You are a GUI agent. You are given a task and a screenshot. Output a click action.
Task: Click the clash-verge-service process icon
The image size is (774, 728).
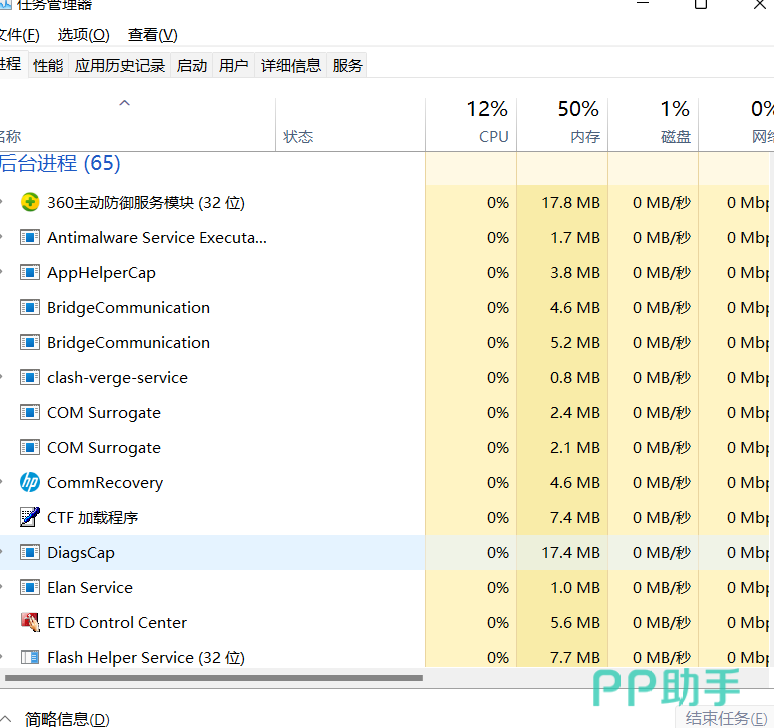[x=30, y=378]
